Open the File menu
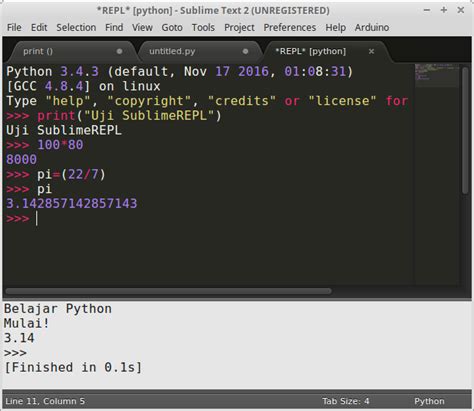 point(14,27)
